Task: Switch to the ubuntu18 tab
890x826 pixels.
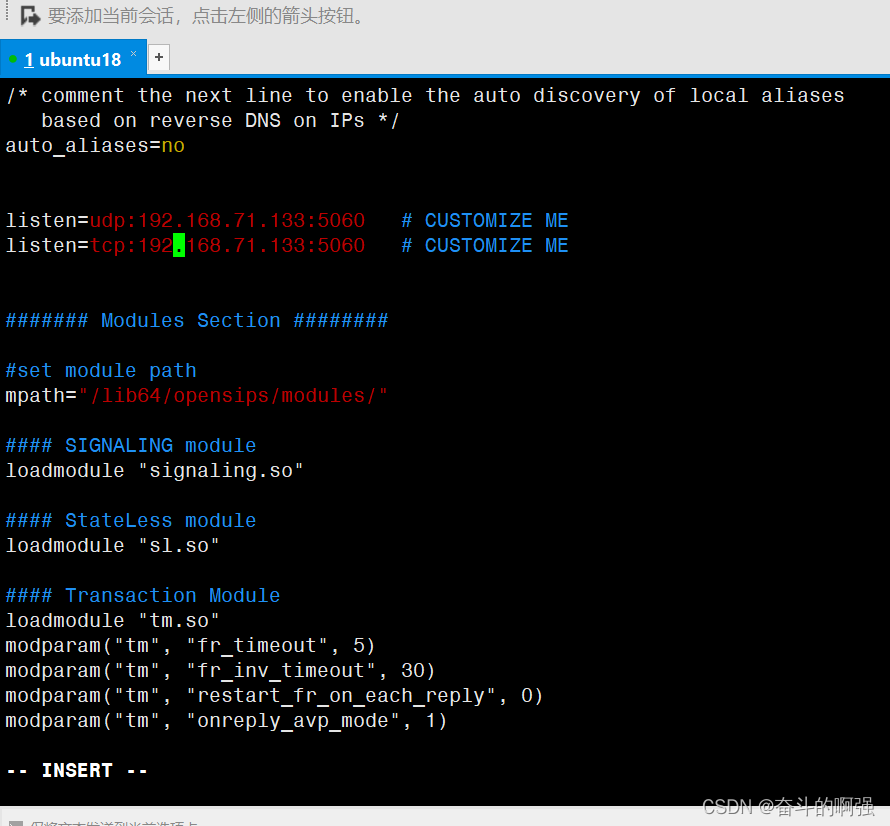Action: [x=75, y=59]
